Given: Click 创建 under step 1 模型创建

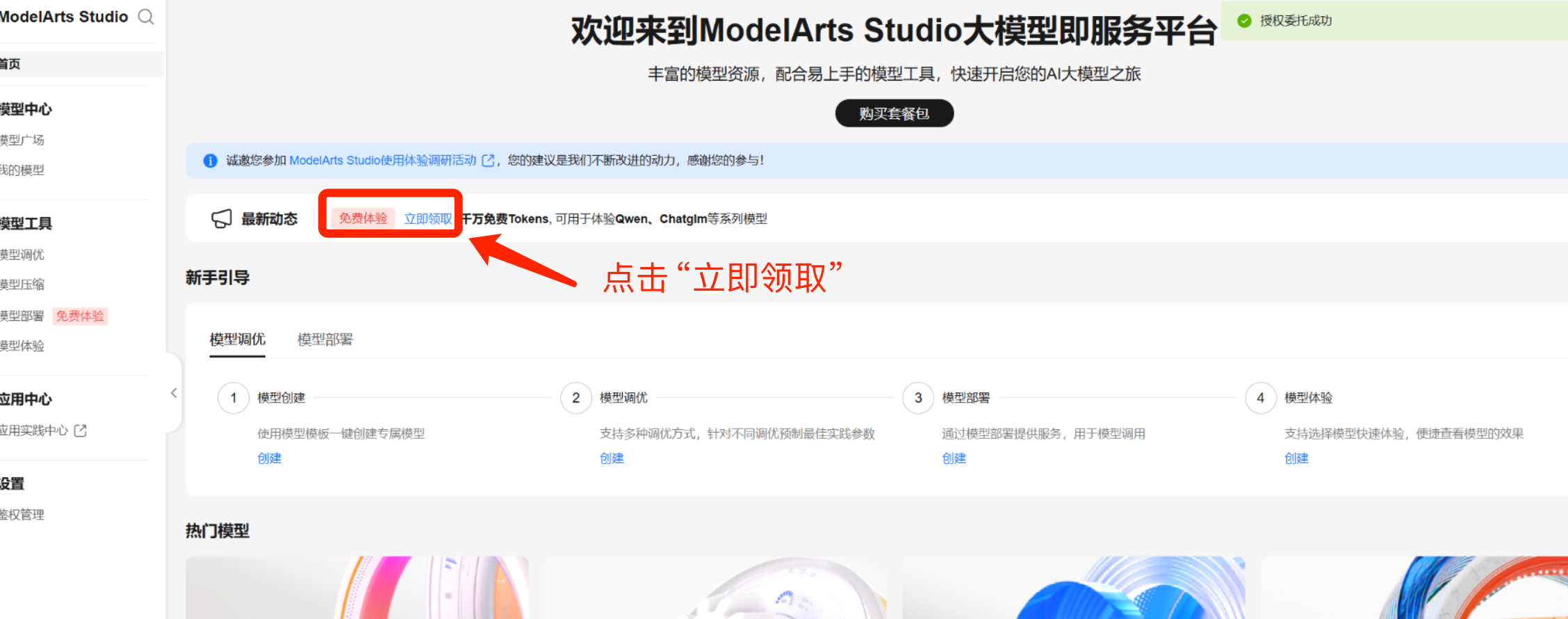Looking at the screenshot, I should pyautogui.click(x=270, y=458).
